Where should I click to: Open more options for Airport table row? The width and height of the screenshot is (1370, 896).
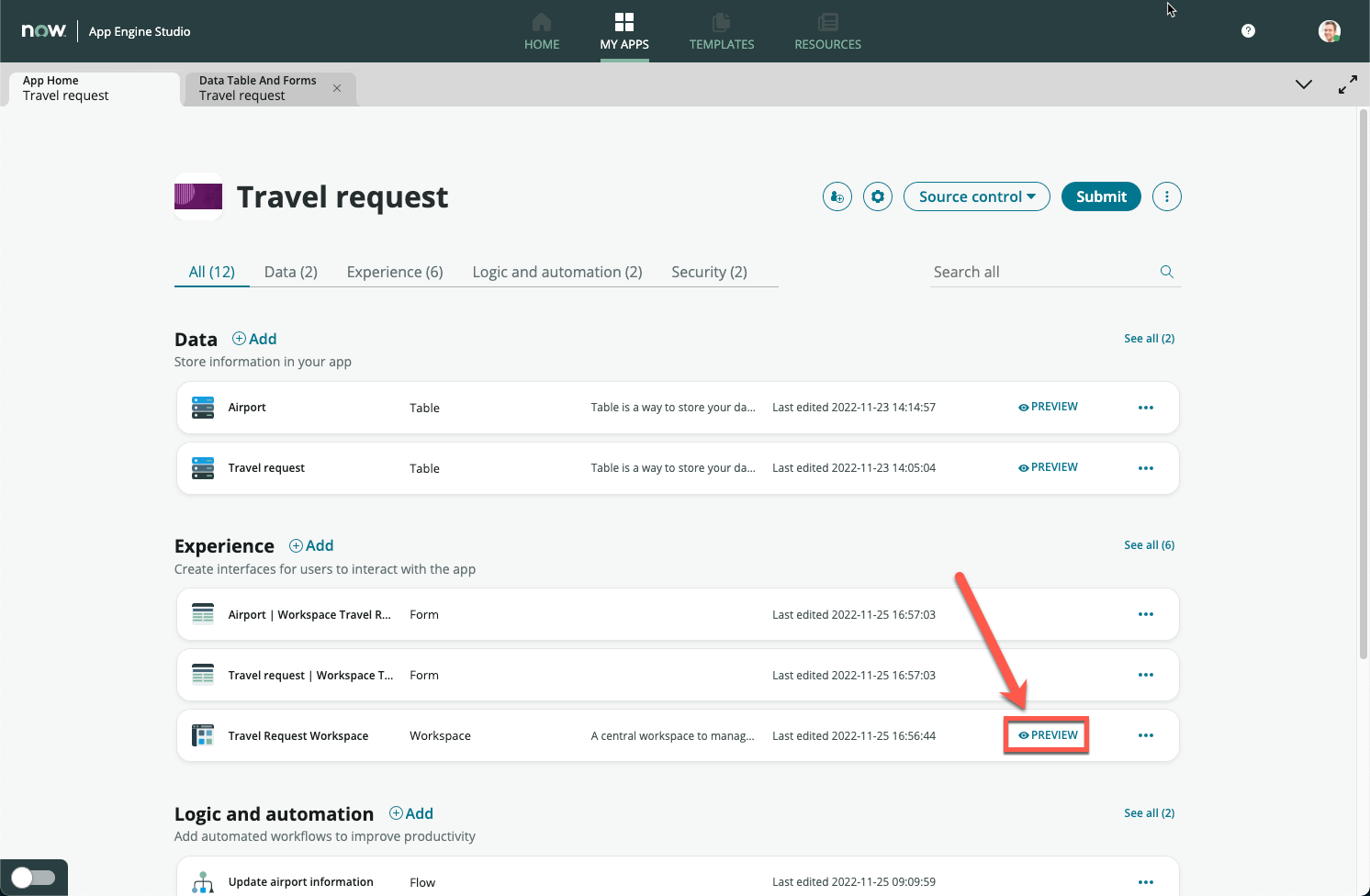coord(1146,408)
